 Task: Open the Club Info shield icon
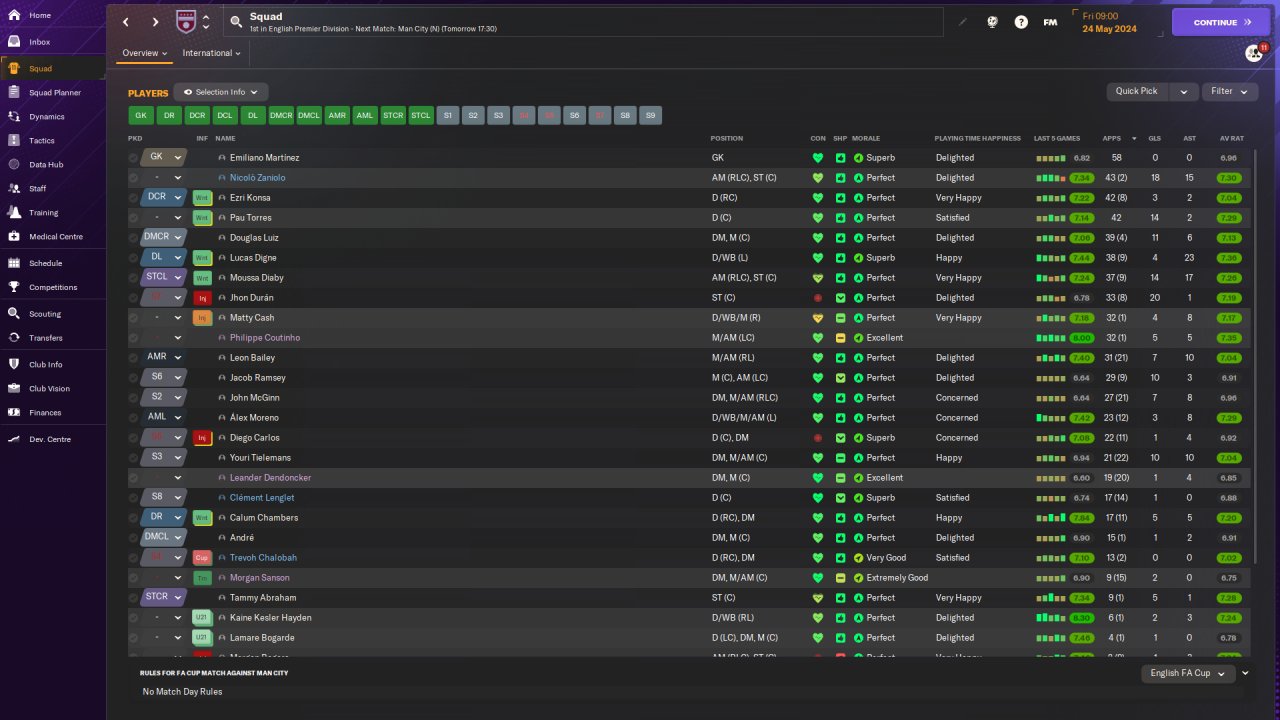pyautogui.click(x=14, y=365)
